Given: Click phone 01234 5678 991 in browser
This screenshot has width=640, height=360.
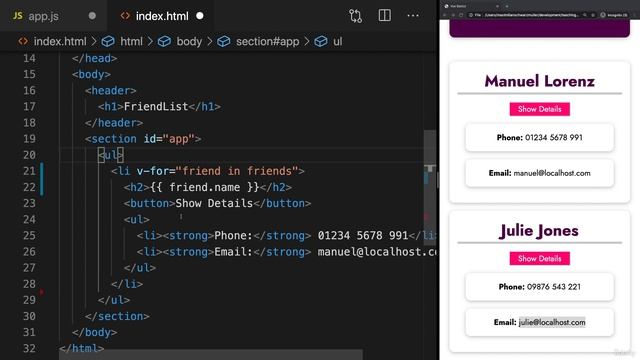Looking at the screenshot, I should [x=554, y=138].
